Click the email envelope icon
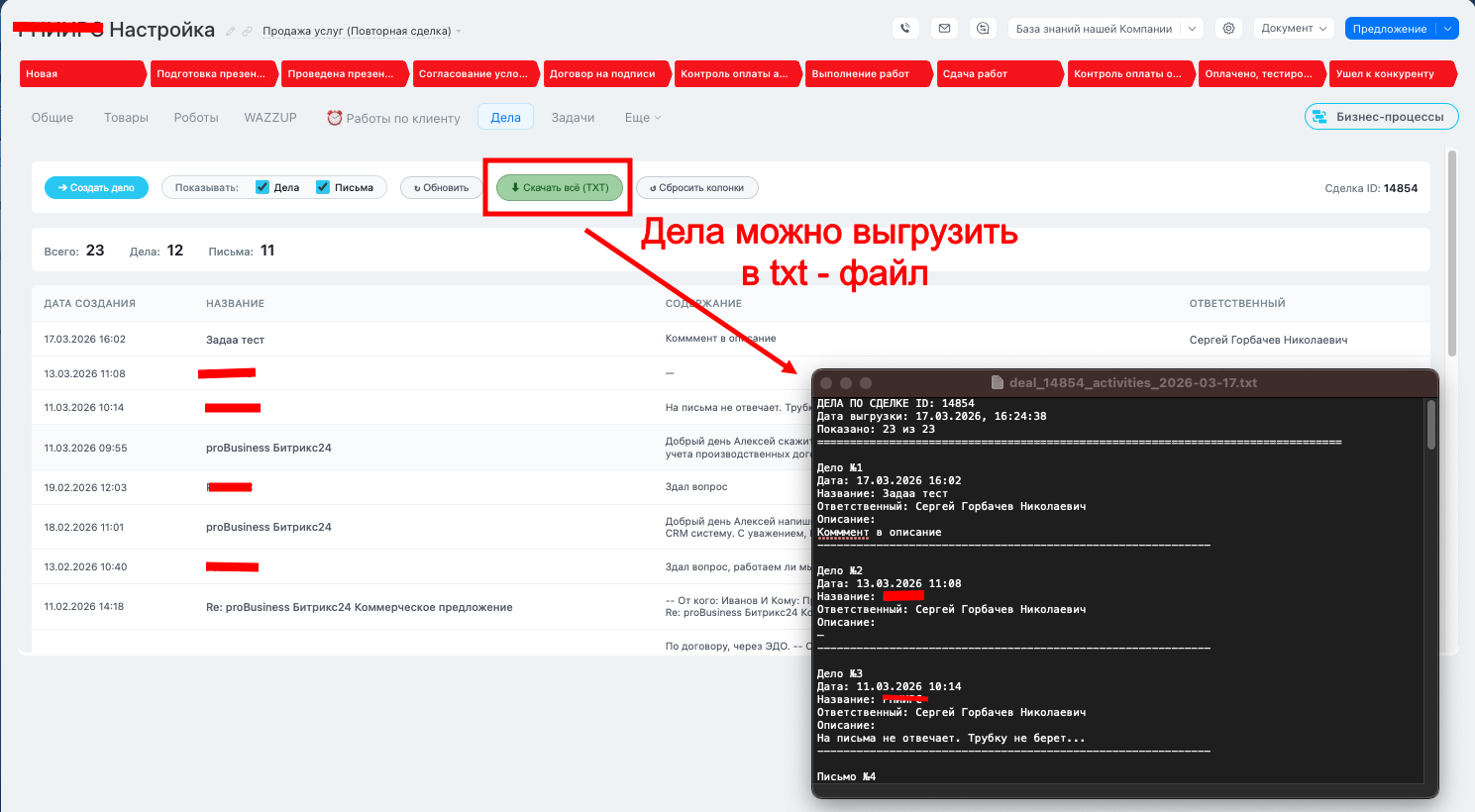Image resolution: width=1475 pixels, height=812 pixels. click(944, 29)
